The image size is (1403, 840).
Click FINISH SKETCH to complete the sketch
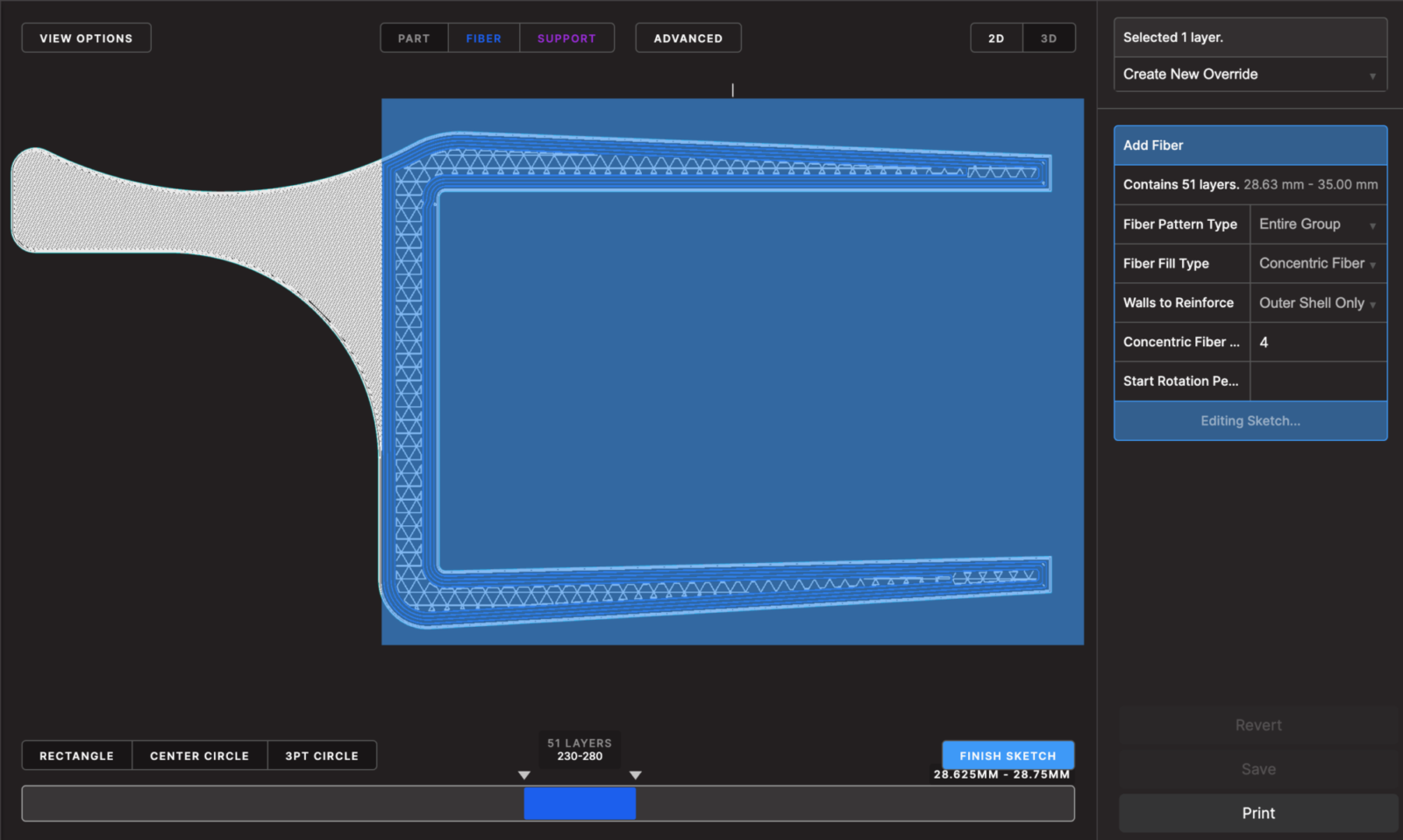[x=1007, y=755]
